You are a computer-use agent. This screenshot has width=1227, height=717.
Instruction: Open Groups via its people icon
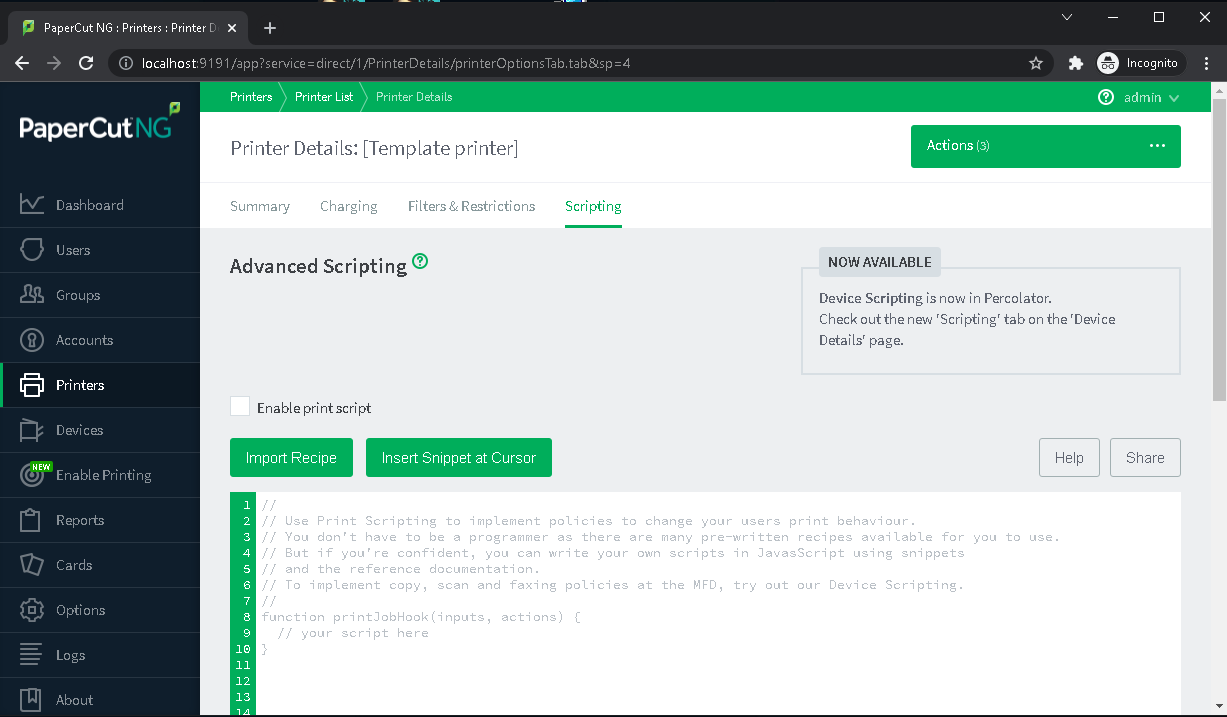(32, 295)
